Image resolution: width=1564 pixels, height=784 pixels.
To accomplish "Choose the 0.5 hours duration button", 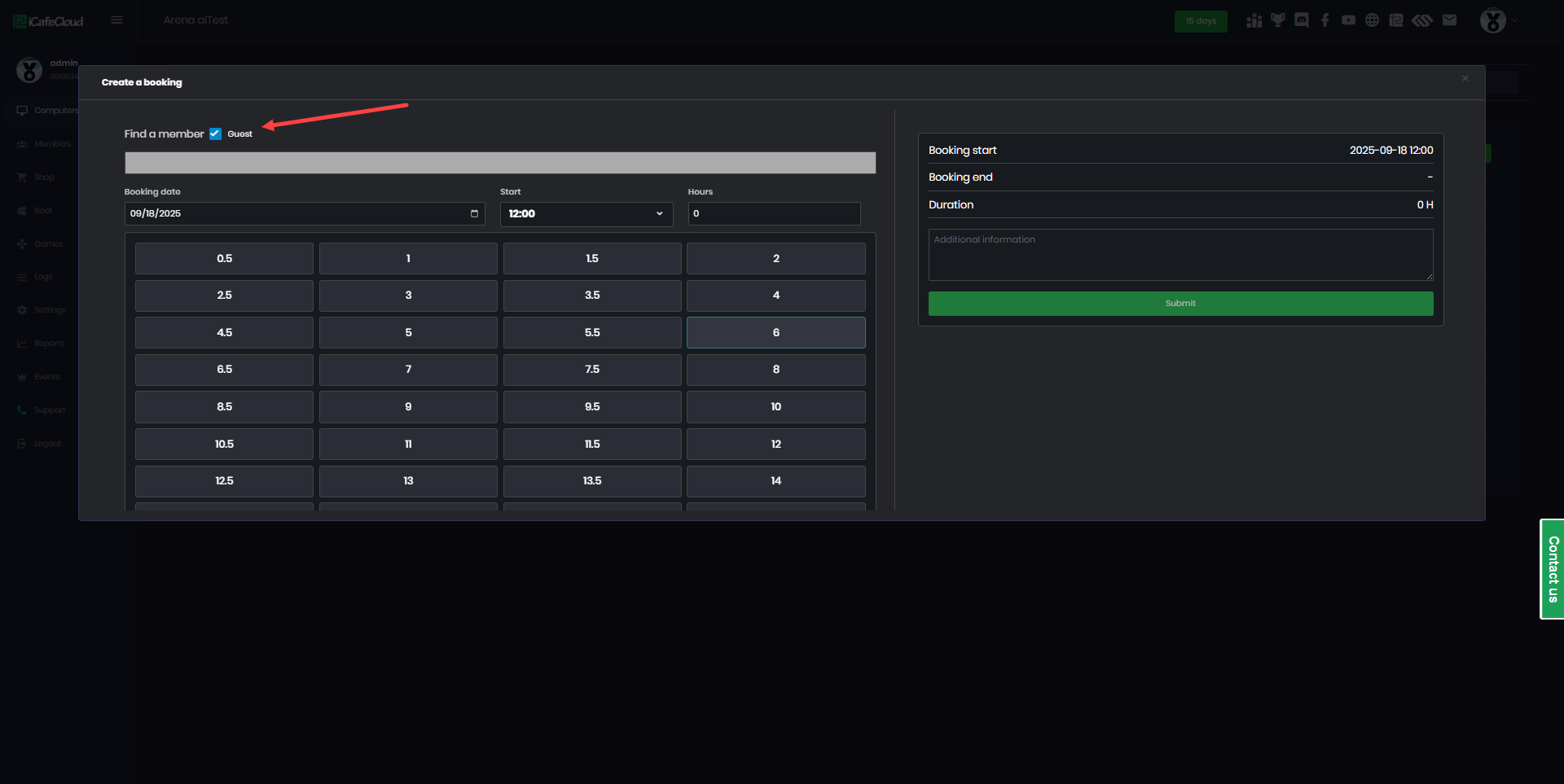I will click(224, 258).
